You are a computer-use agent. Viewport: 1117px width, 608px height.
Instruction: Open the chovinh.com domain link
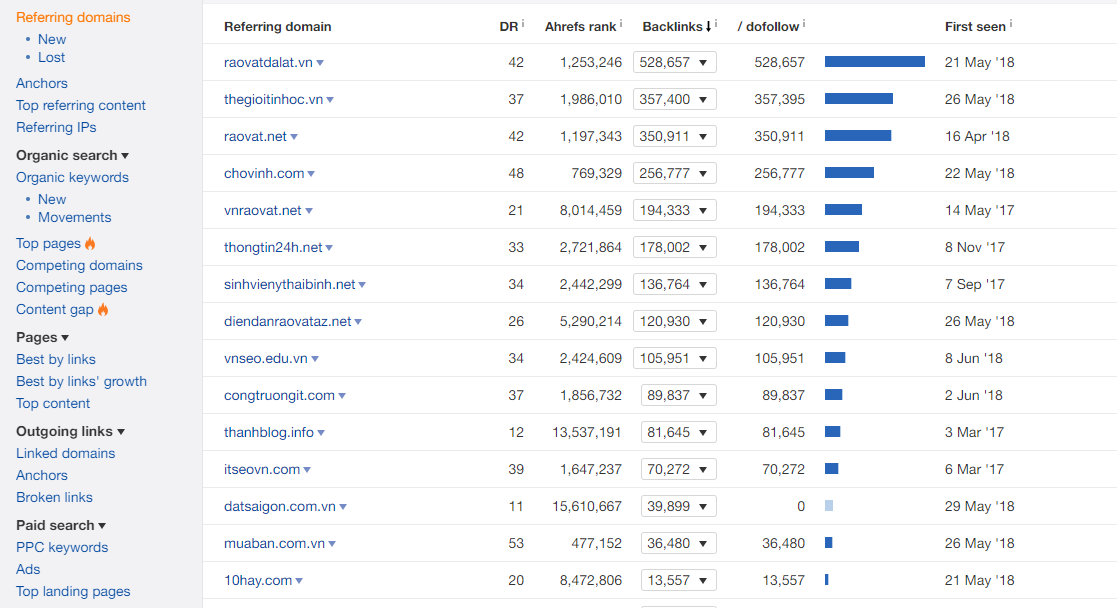264,173
